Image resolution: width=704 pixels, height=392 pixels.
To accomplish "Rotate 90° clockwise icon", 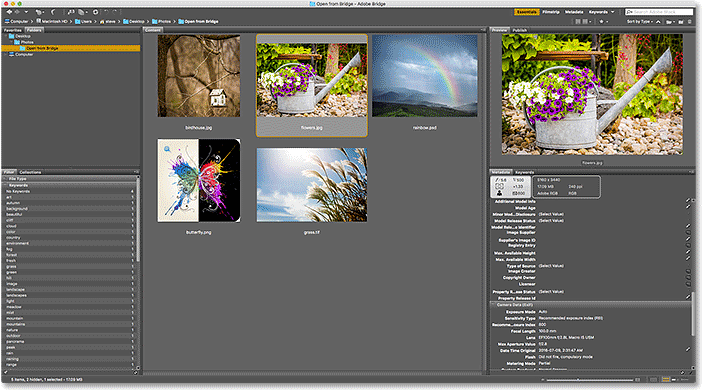I will (114, 12).
